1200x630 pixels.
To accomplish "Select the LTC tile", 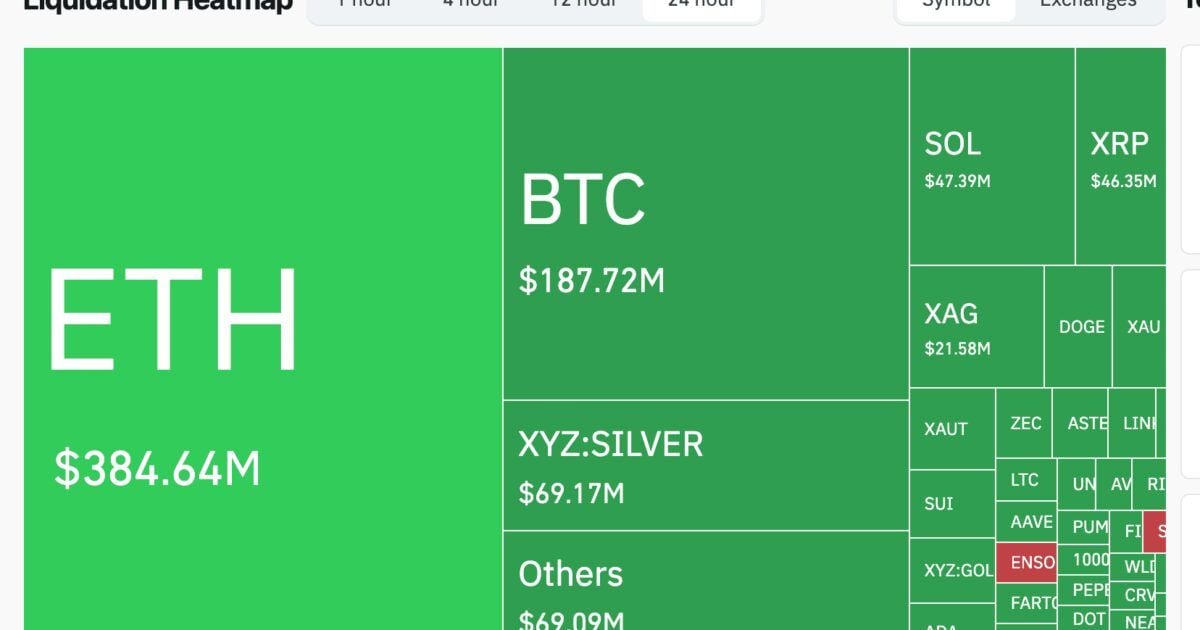I will click(1025, 480).
